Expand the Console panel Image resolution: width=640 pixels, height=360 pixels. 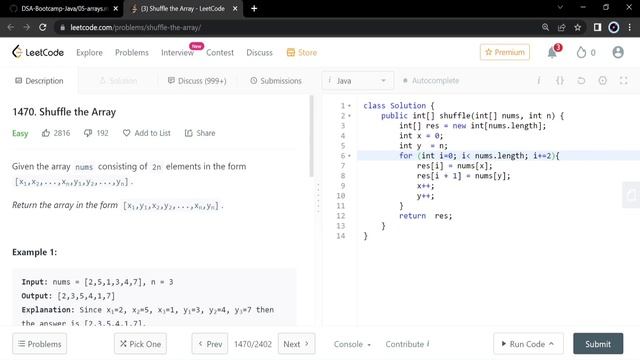352,344
